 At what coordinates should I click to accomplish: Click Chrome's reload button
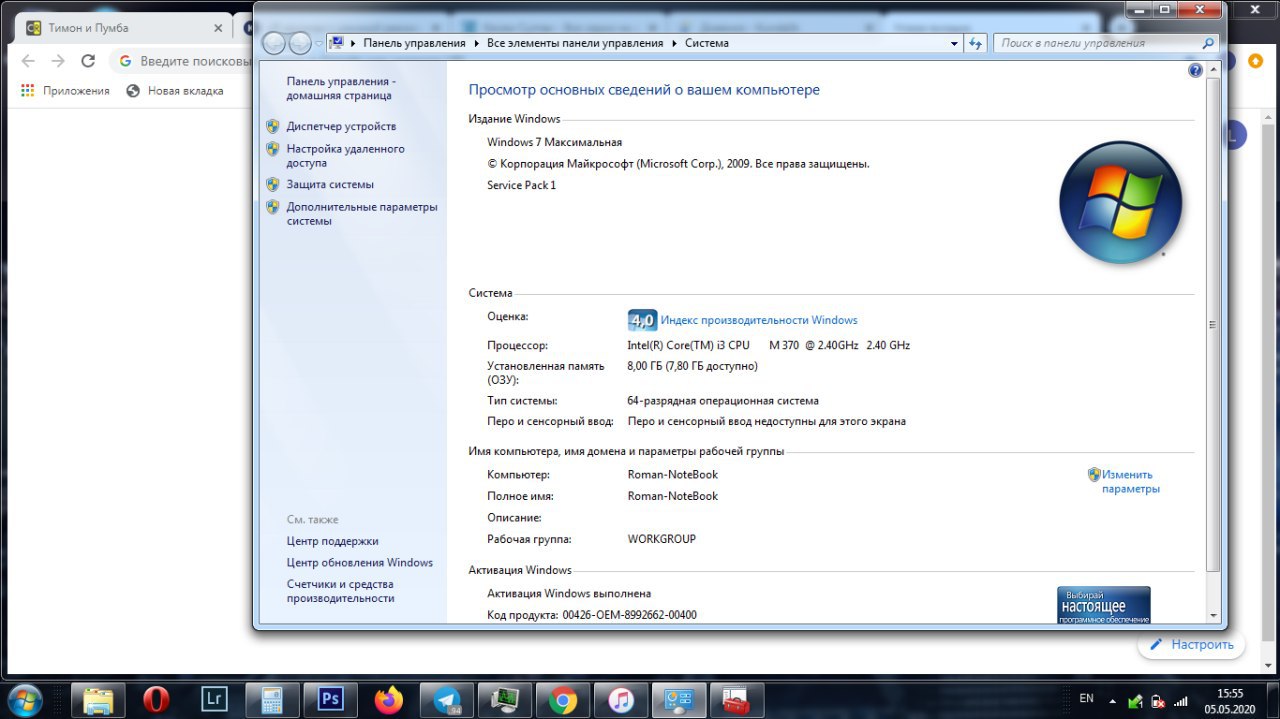pyautogui.click(x=88, y=61)
